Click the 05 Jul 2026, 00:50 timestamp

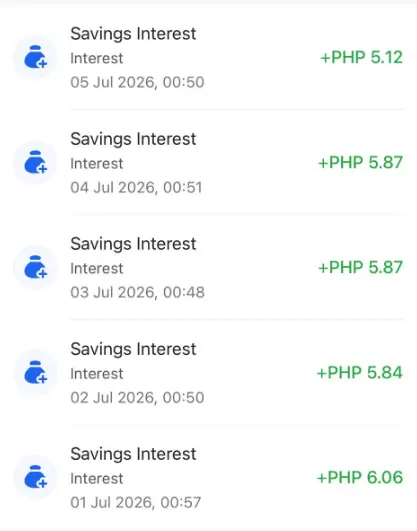pos(137,82)
